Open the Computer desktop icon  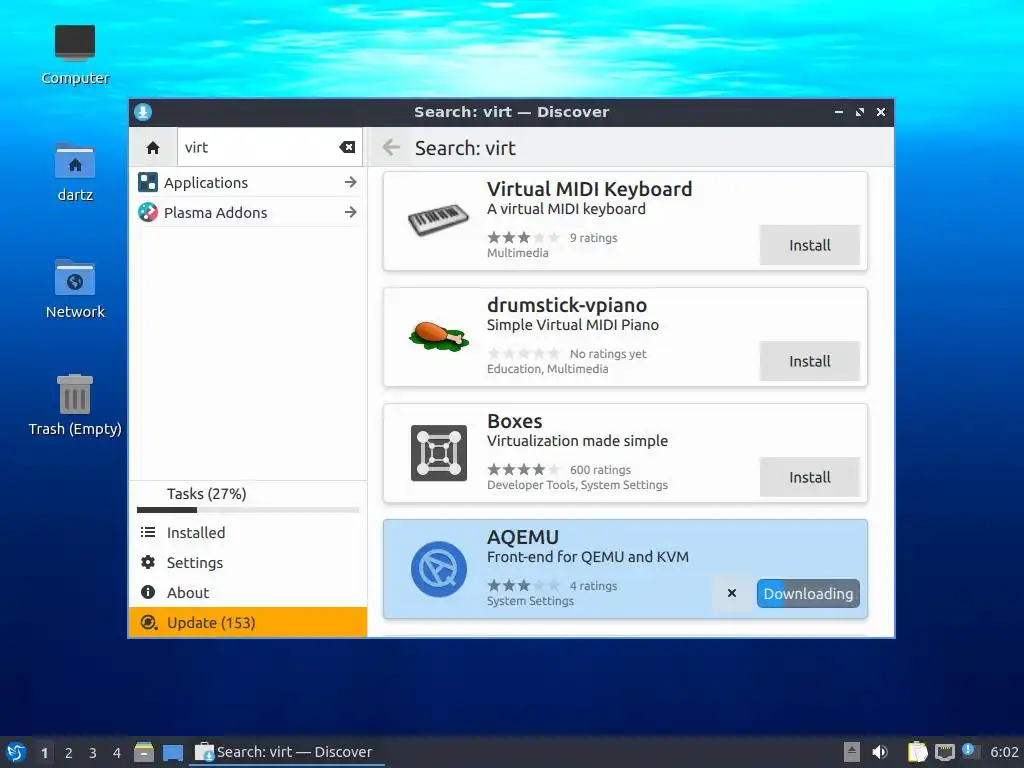pyautogui.click(x=74, y=43)
